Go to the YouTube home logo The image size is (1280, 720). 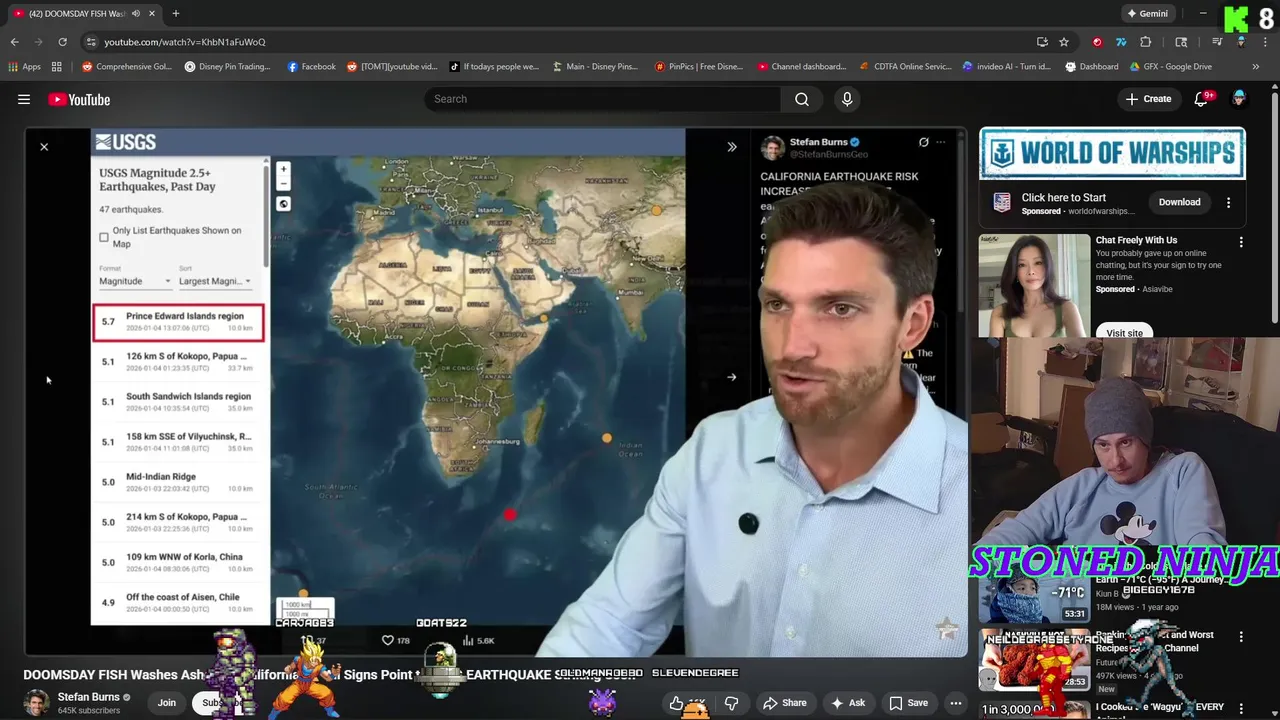coord(79,99)
